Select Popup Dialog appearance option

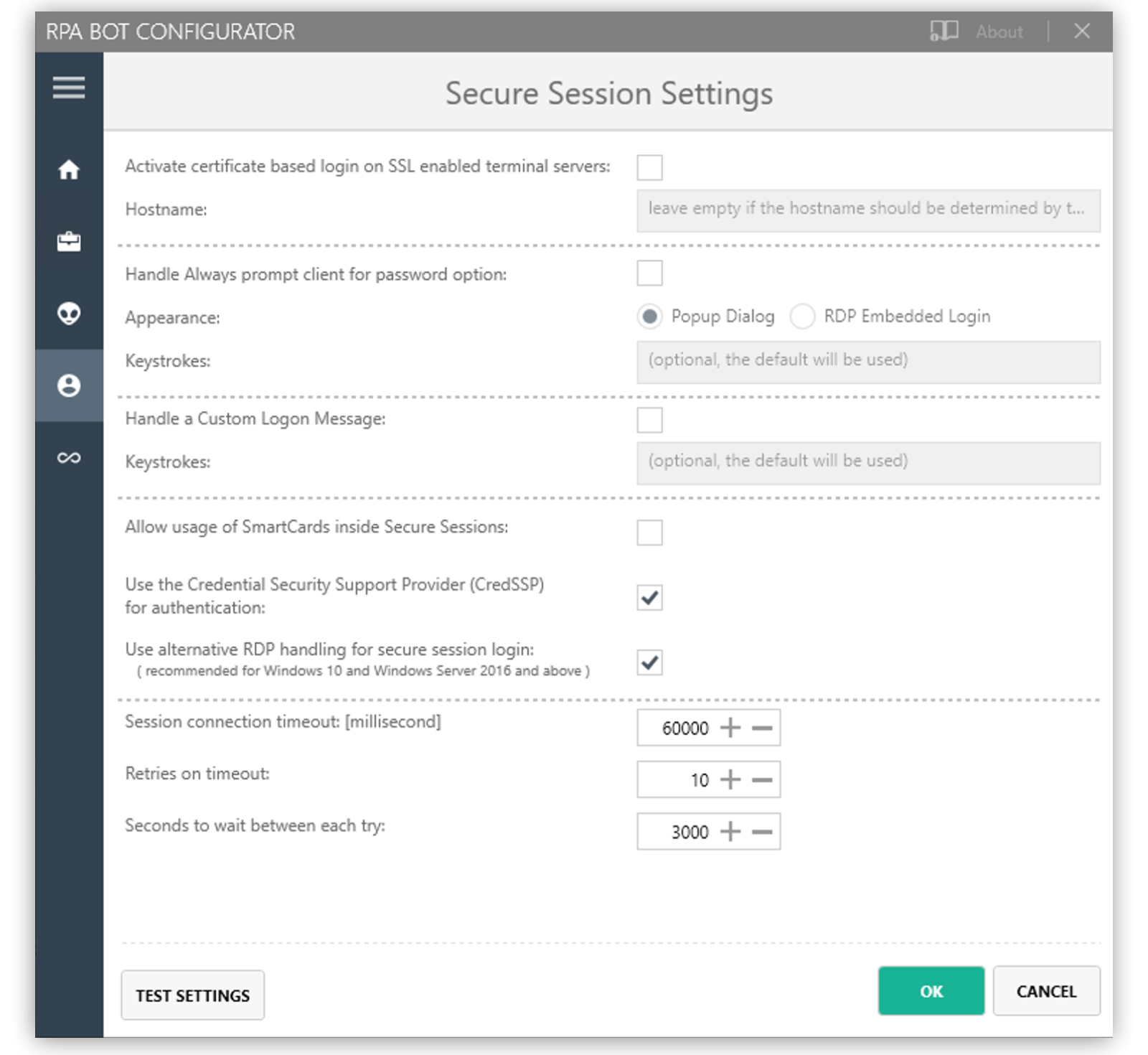[x=650, y=316]
